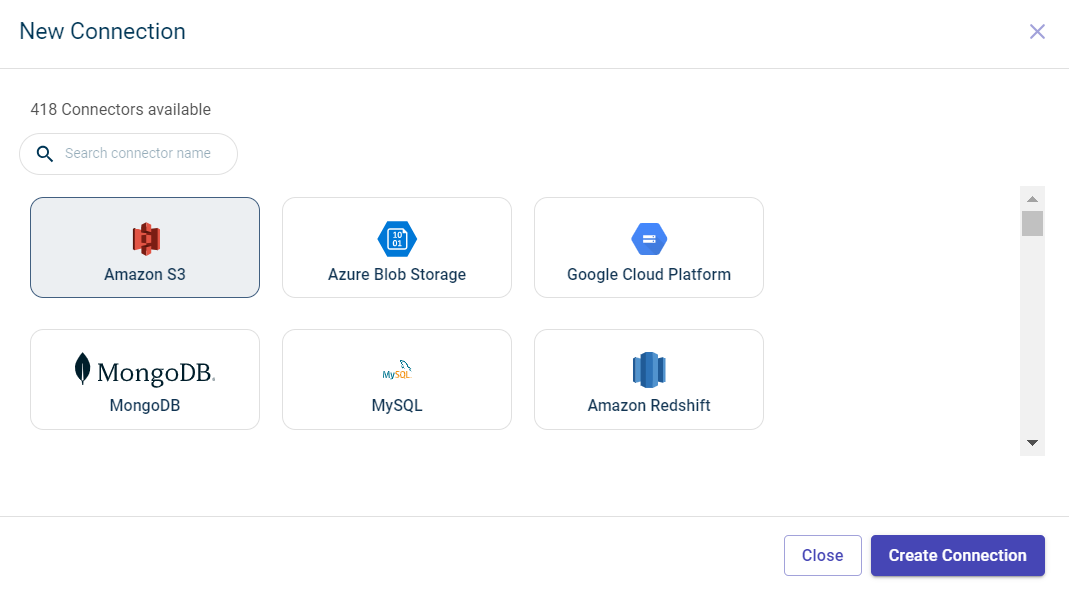Click the "Amazon S3" card label
This screenshot has height=591, width=1069.
145,274
